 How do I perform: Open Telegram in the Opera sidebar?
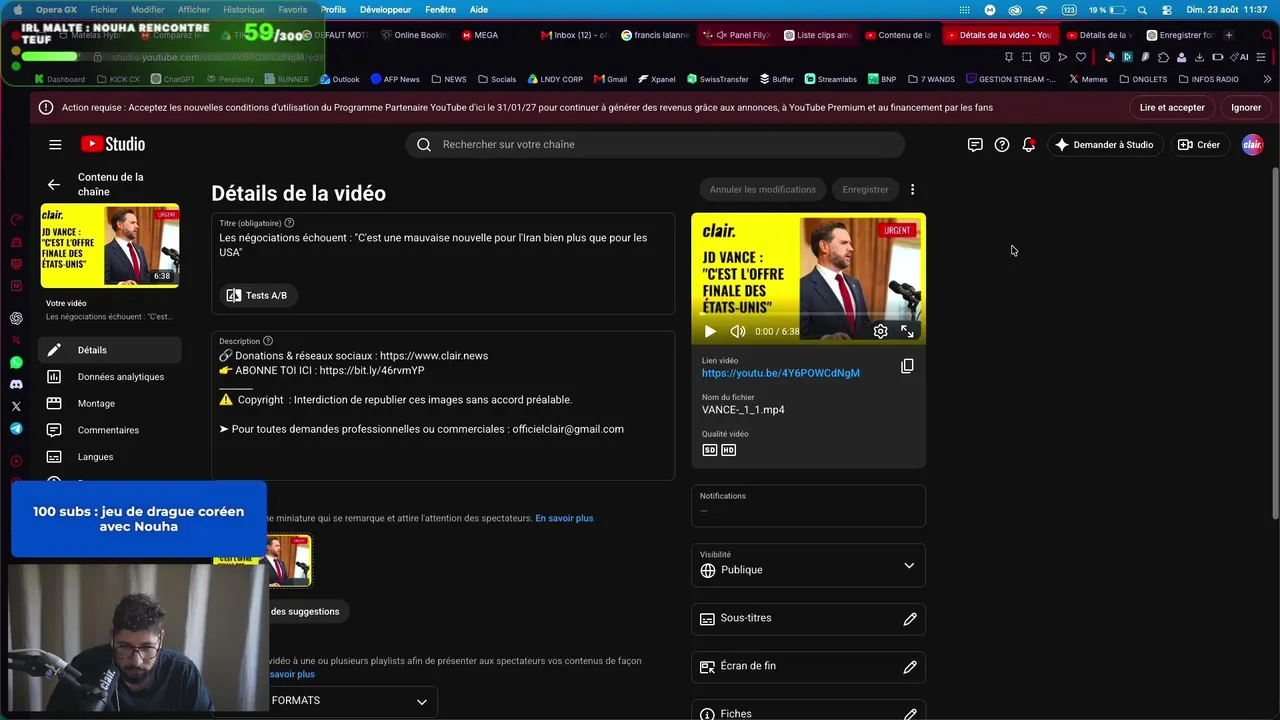pyautogui.click(x=16, y=428)
